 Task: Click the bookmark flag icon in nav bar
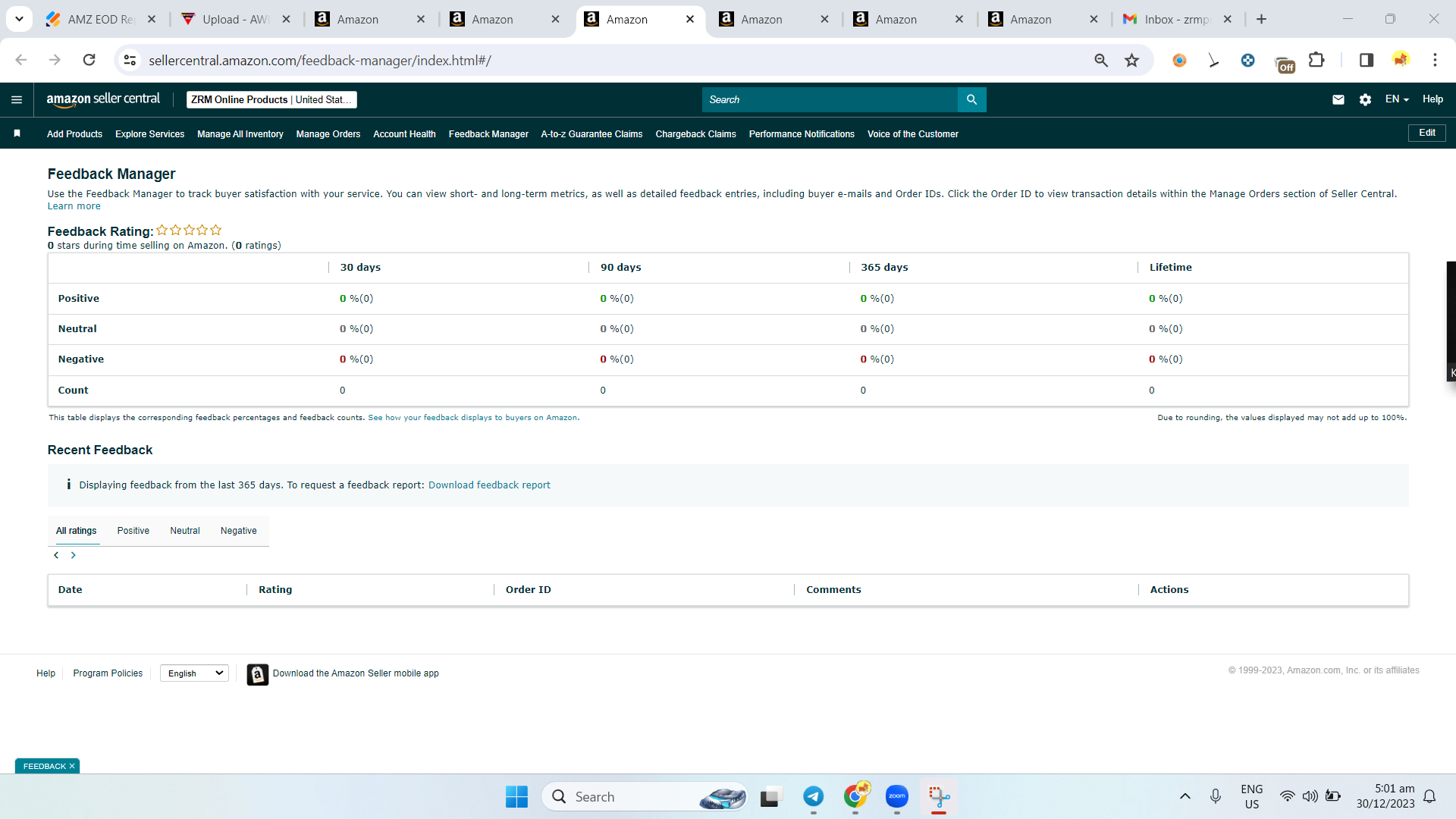click(x=17, y=133)
